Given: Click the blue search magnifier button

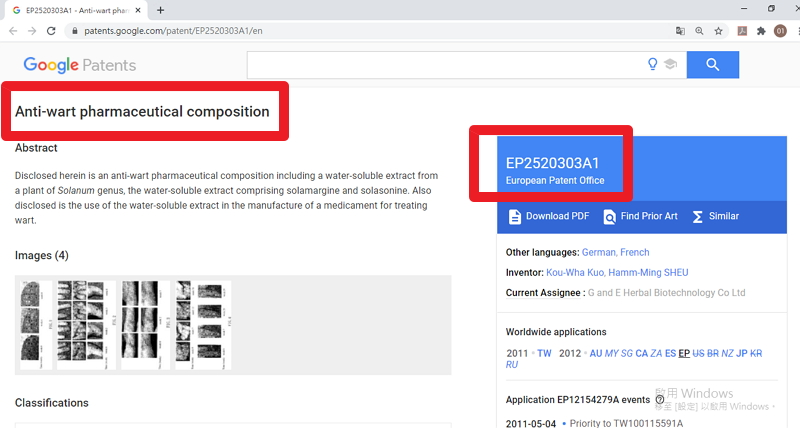Looking at the screenshot, I should (x=712, y=65).
